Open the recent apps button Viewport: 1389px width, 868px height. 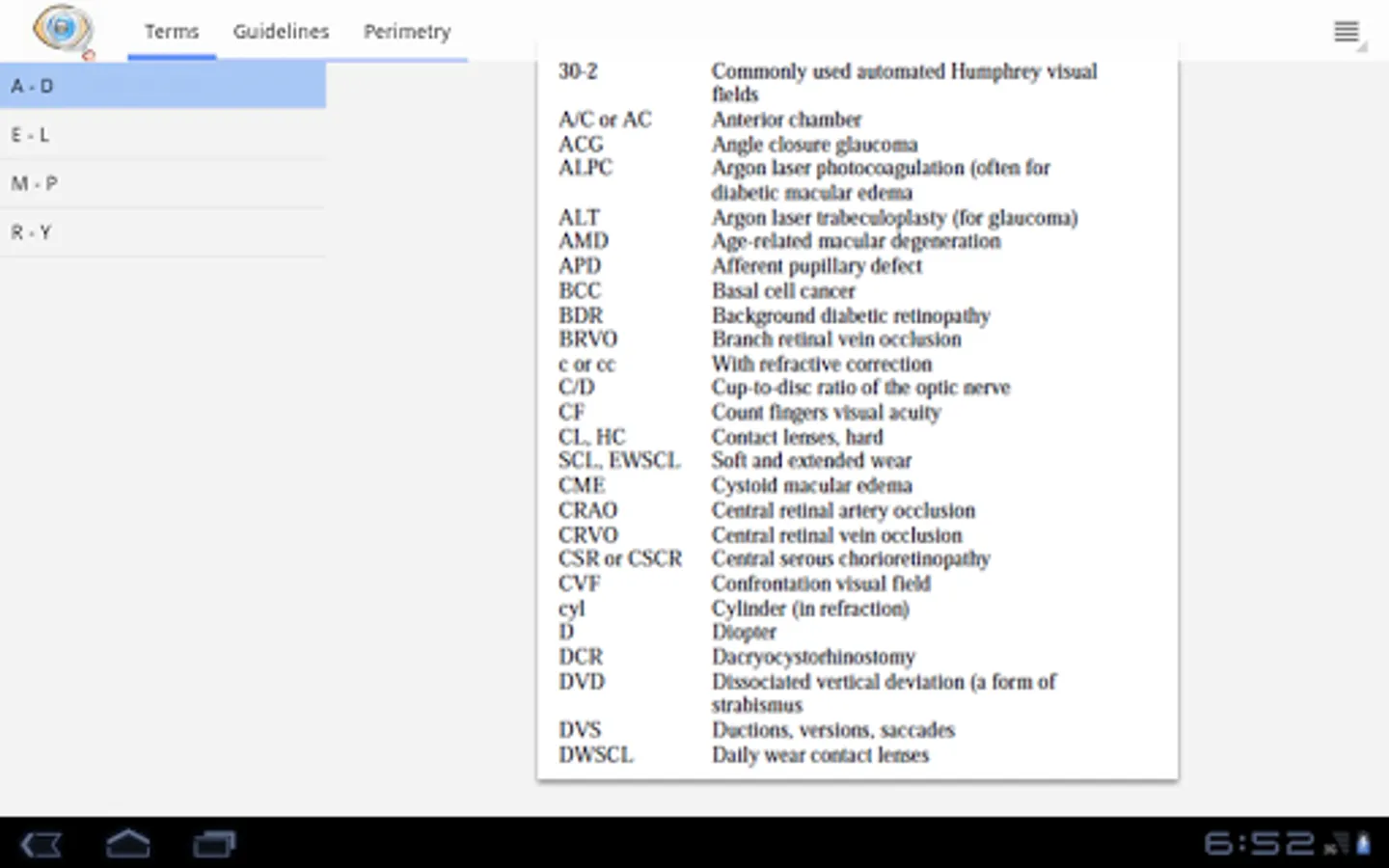(214, 845)
